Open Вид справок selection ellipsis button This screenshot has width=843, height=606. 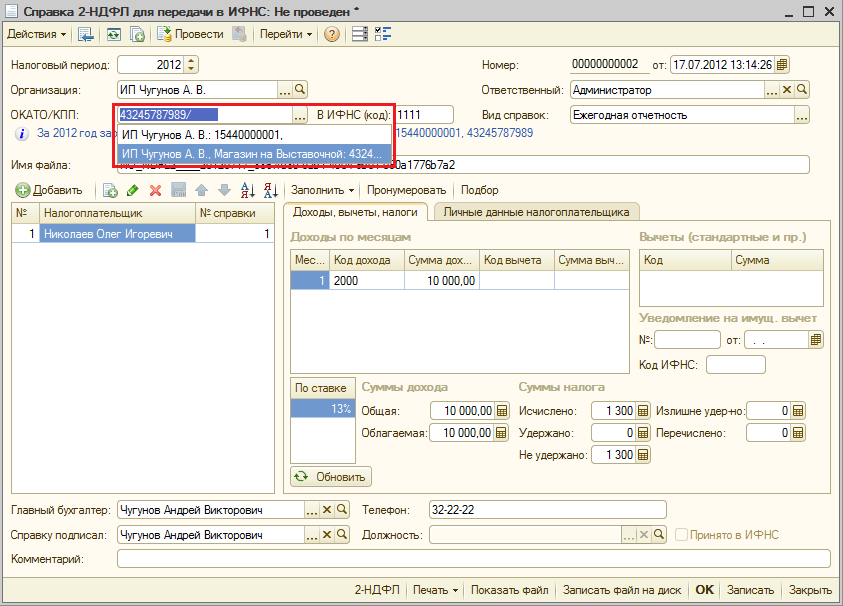tap(802, 115)
